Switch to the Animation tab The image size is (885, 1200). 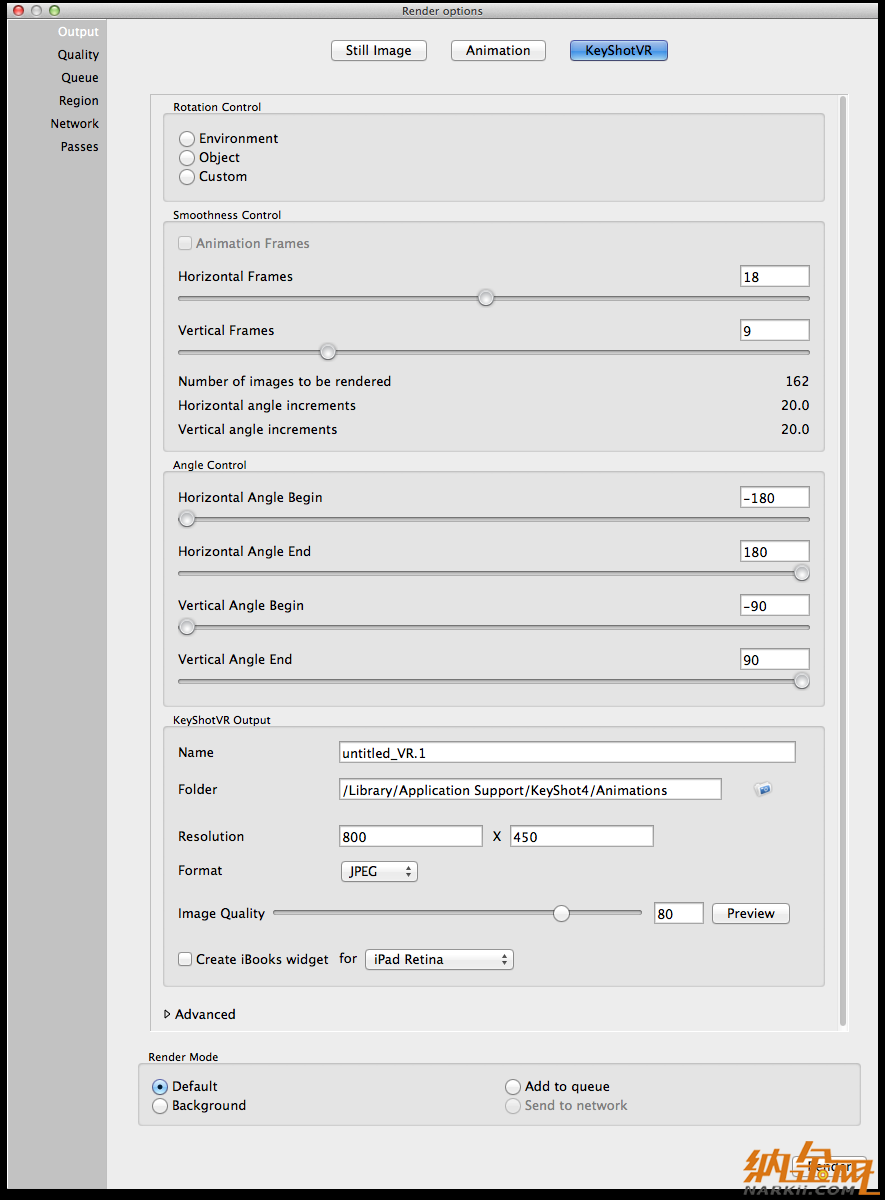click(498, 51)
